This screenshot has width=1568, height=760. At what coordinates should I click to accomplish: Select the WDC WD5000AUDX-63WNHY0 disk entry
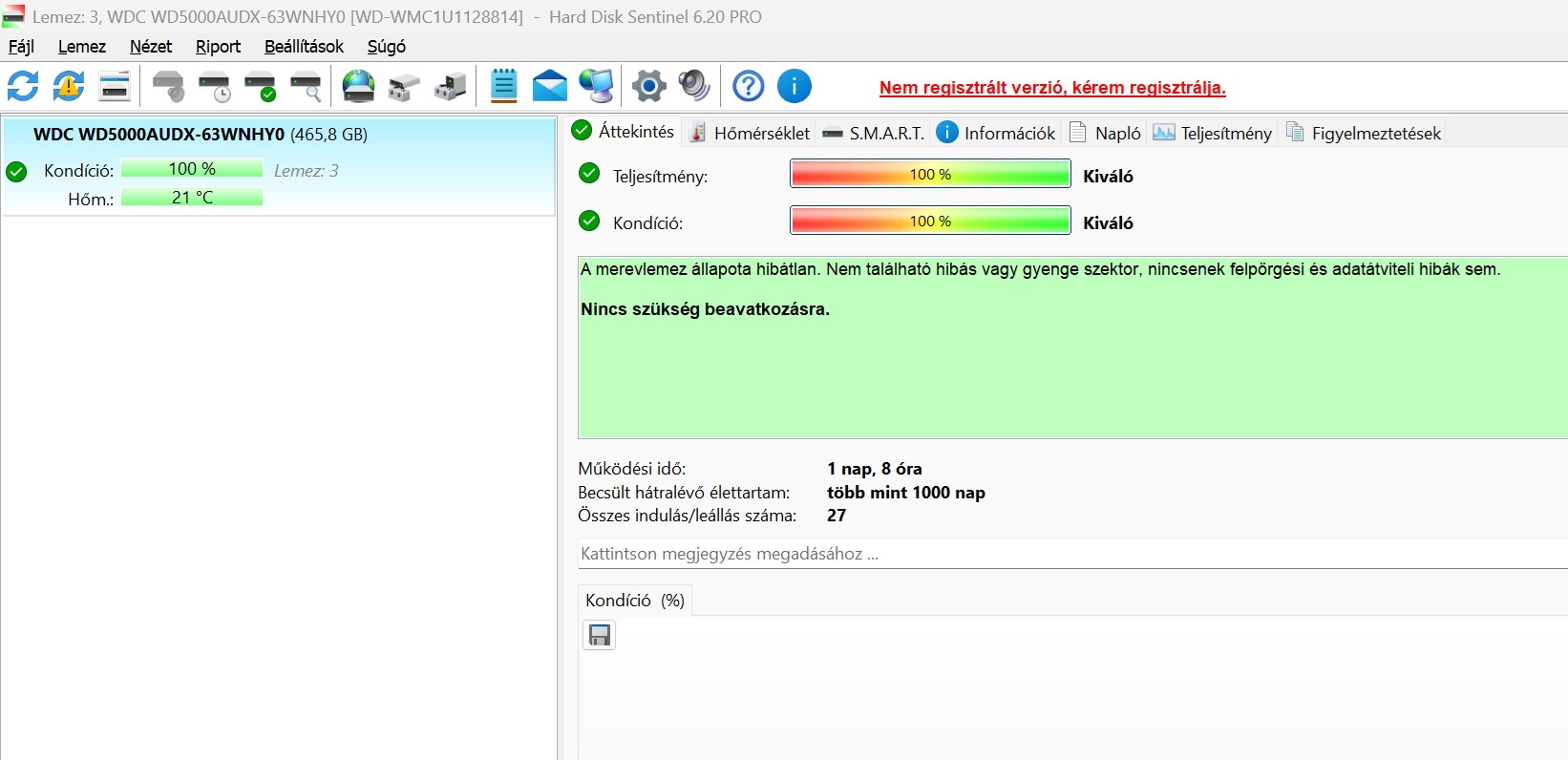coord(278,166)
